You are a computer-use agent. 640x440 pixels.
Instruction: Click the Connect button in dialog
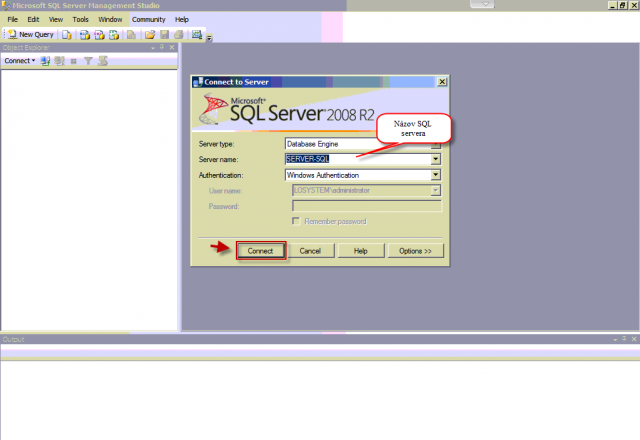point(260,251)
